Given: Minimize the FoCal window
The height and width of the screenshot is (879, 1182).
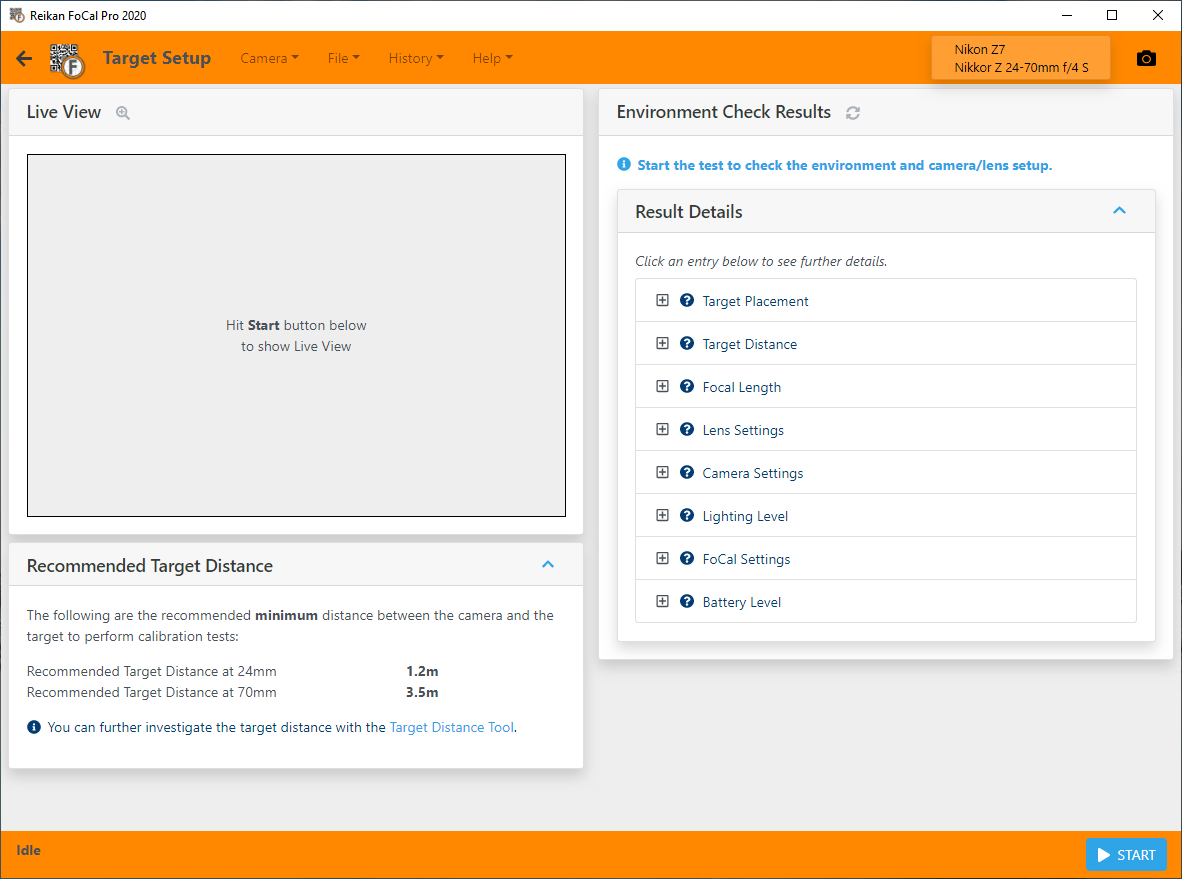Looking at the screenshot, I should 1067,15.
